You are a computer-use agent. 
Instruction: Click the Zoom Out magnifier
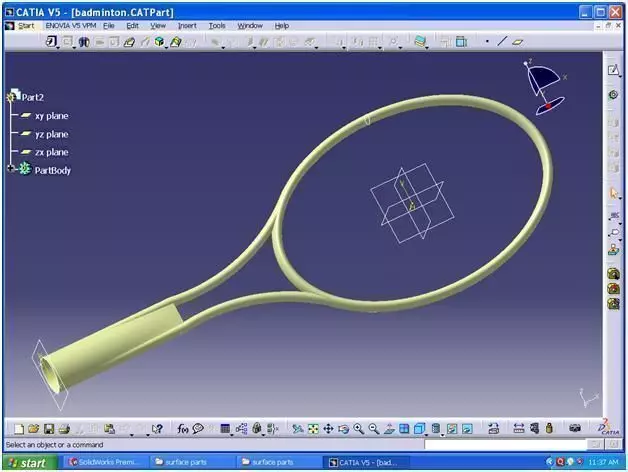[374, 429]
